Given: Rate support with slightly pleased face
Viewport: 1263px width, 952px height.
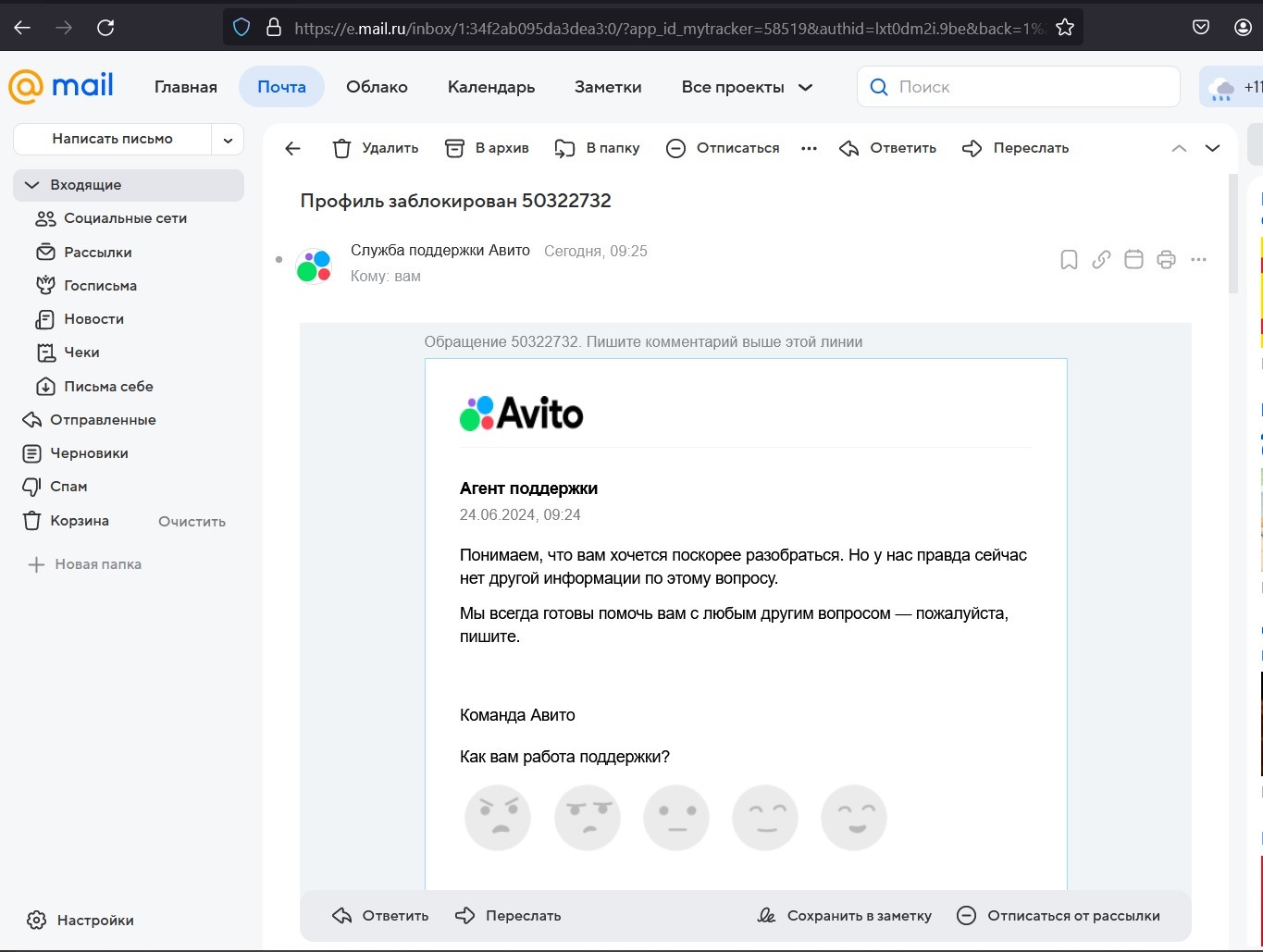Looking at the screenshot, I should pos(765,818).
